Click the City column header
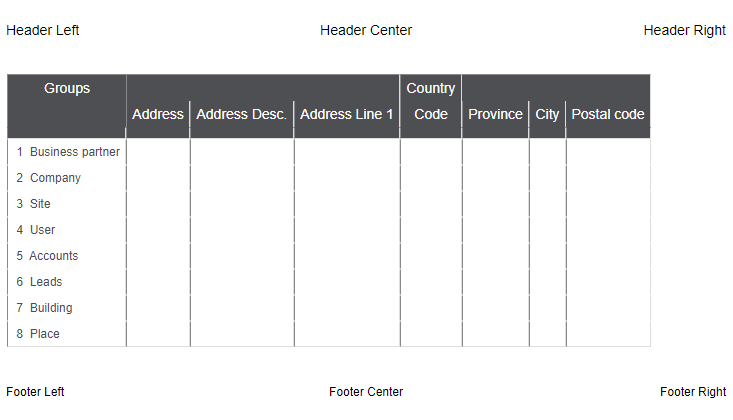The height and width of the screenshot is (420, 733). (547, 115)
